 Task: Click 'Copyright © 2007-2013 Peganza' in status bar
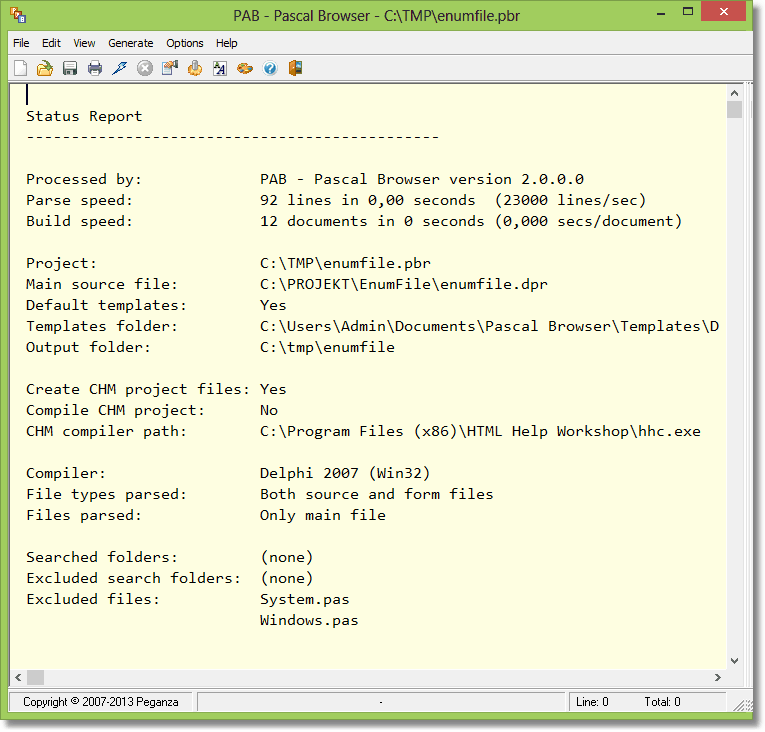(x=101, y=702)
